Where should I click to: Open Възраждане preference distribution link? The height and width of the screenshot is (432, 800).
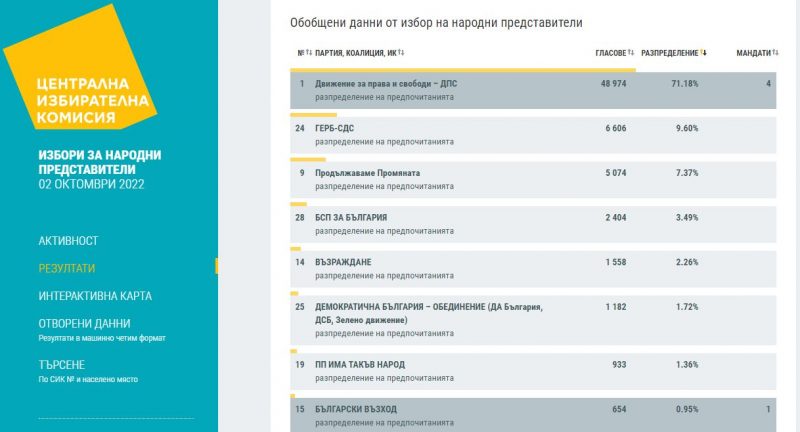click(x=384, y=275)
